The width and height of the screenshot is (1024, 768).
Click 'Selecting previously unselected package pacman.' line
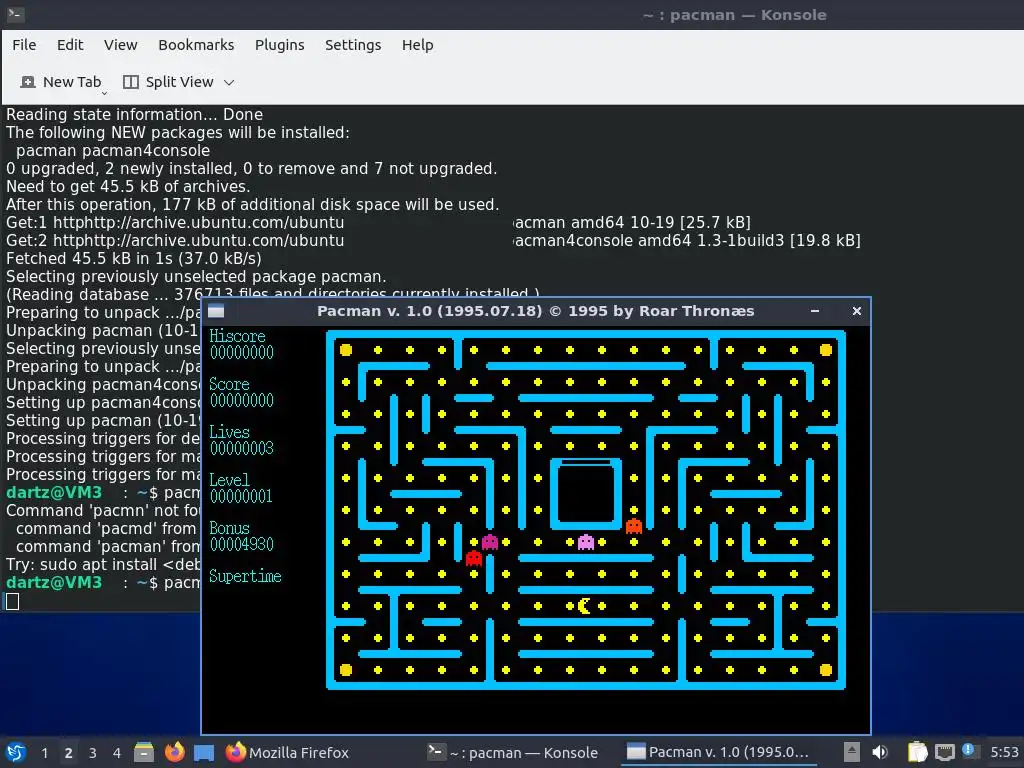click(x=196, y=277)
